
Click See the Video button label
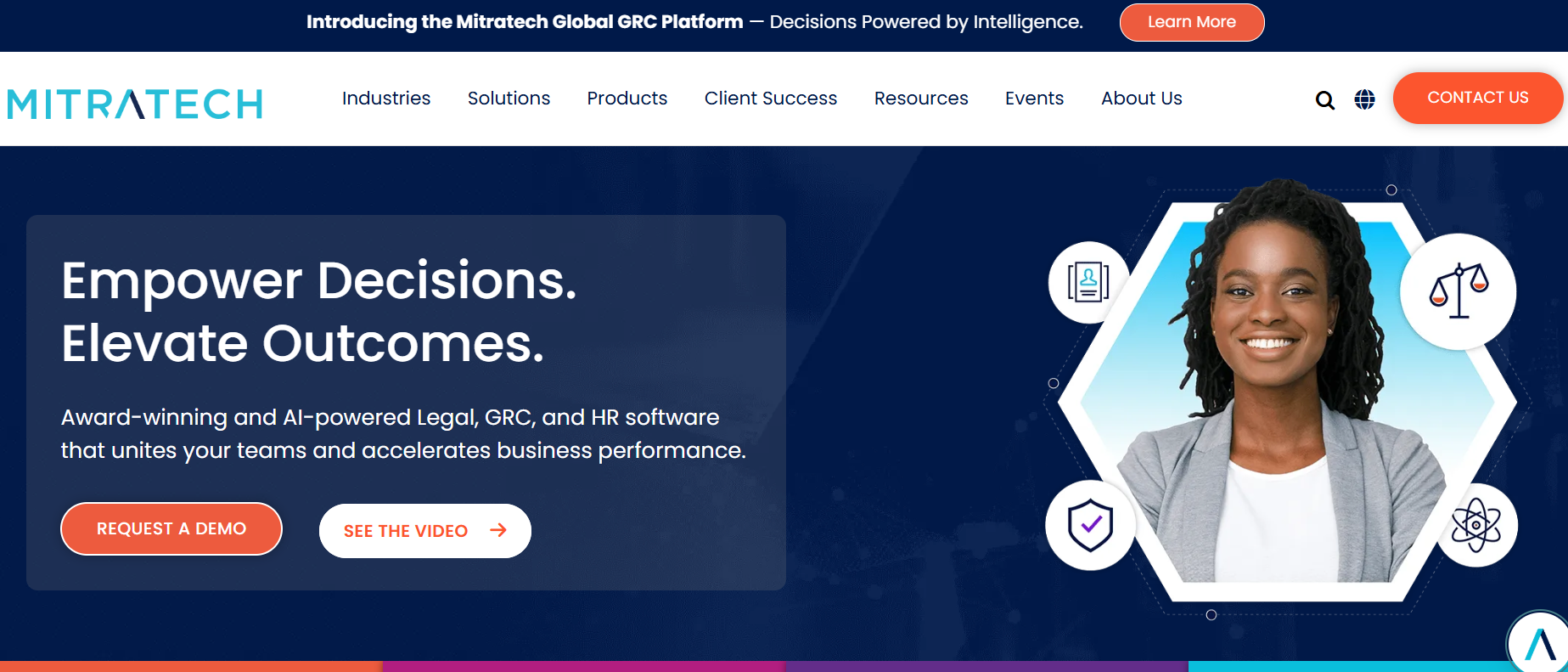pos(406,531)
